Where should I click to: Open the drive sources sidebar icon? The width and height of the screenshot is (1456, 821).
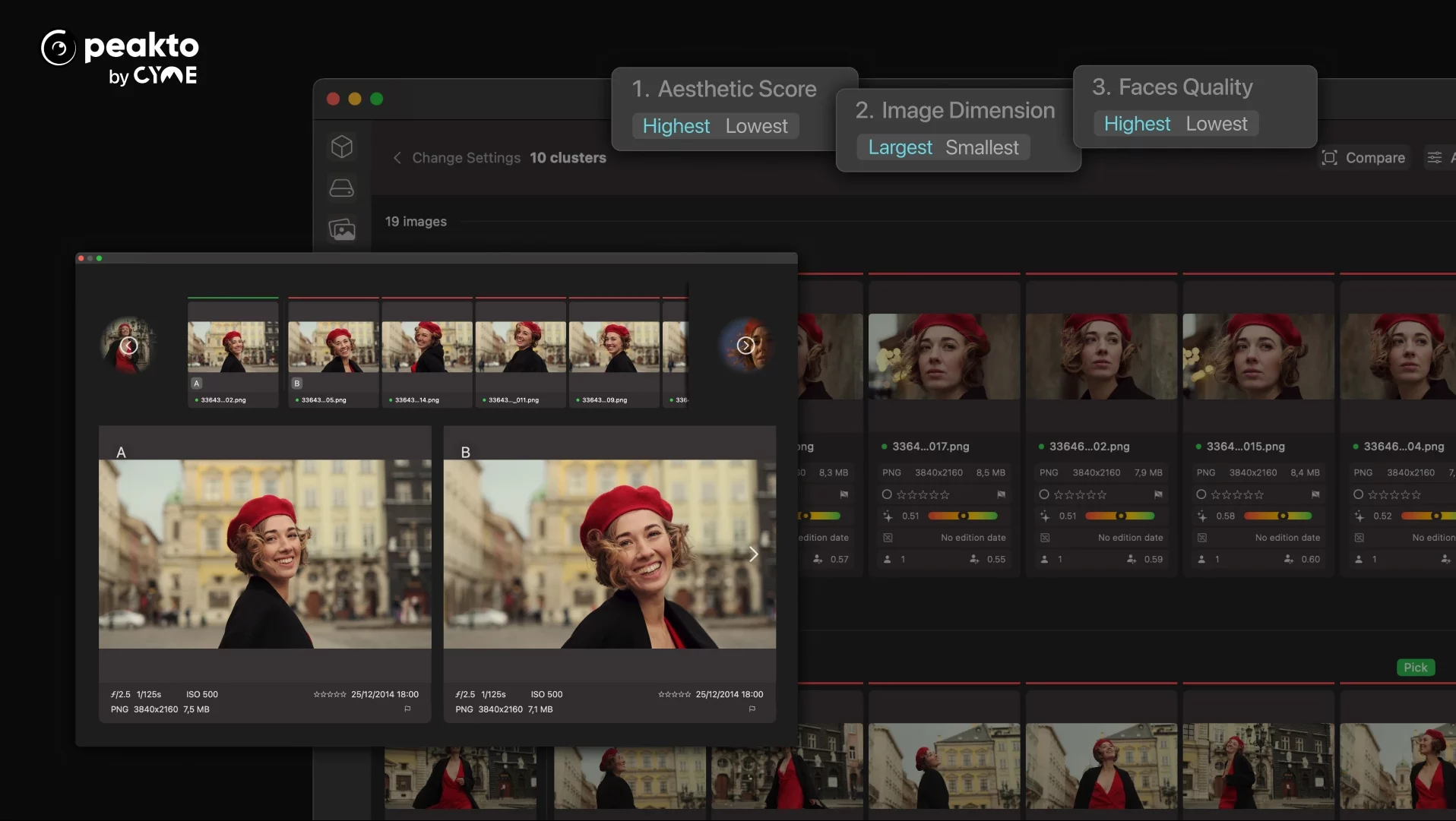pyautogui.click(x=342, y=188)
